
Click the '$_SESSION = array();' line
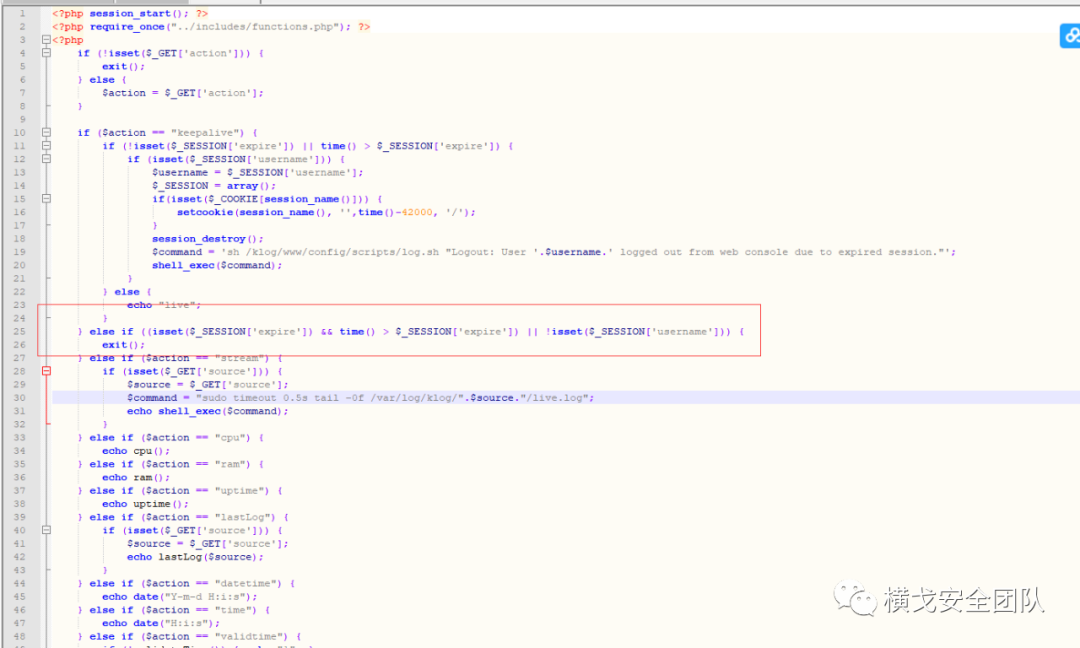click(x=214, y=185)
